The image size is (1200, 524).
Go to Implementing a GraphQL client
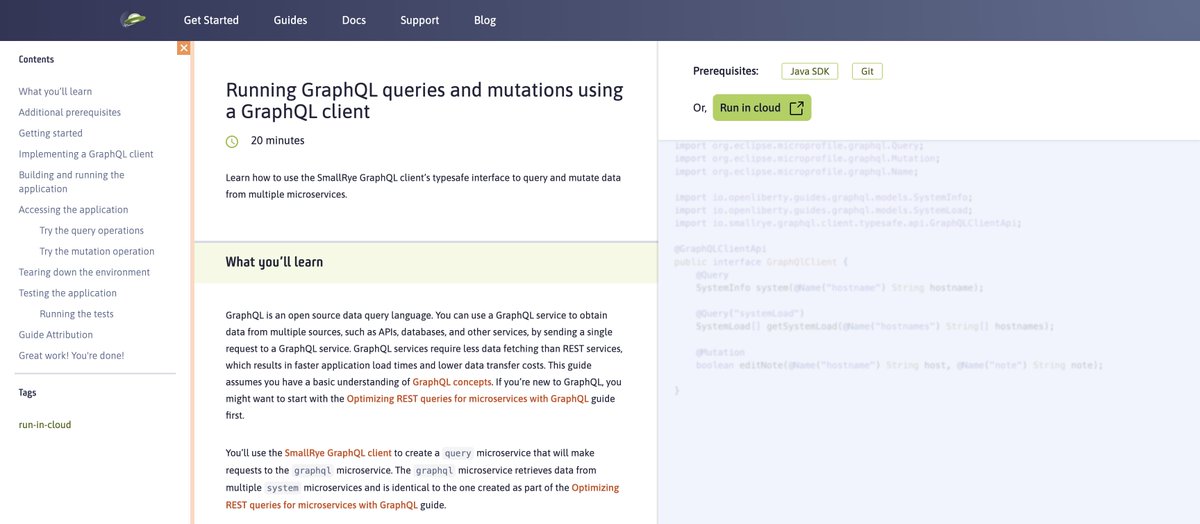(86, 154)
